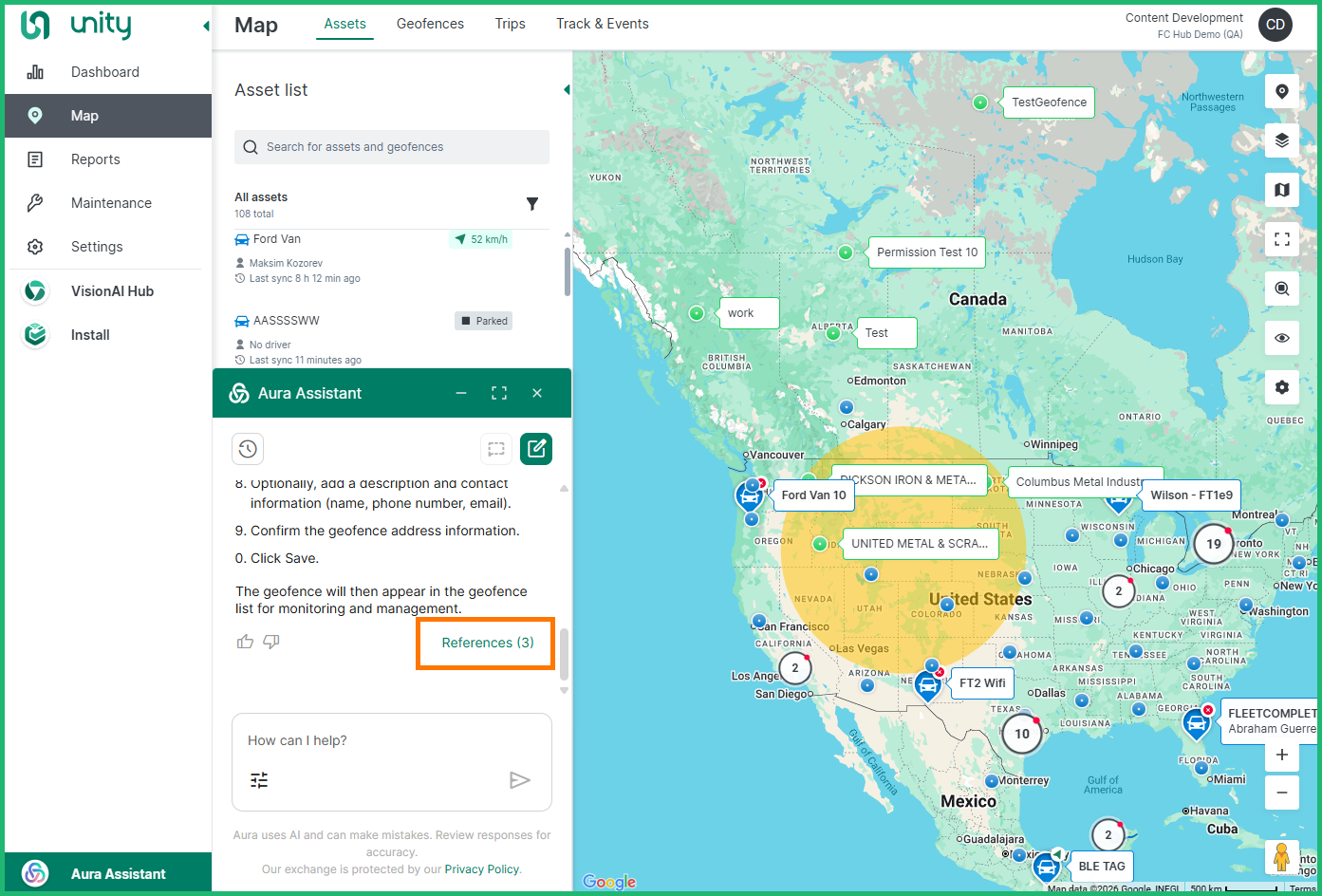1322x896 pixels.
Task: Collapse the left navigation sidebar
Action: (x=206, y=26)
